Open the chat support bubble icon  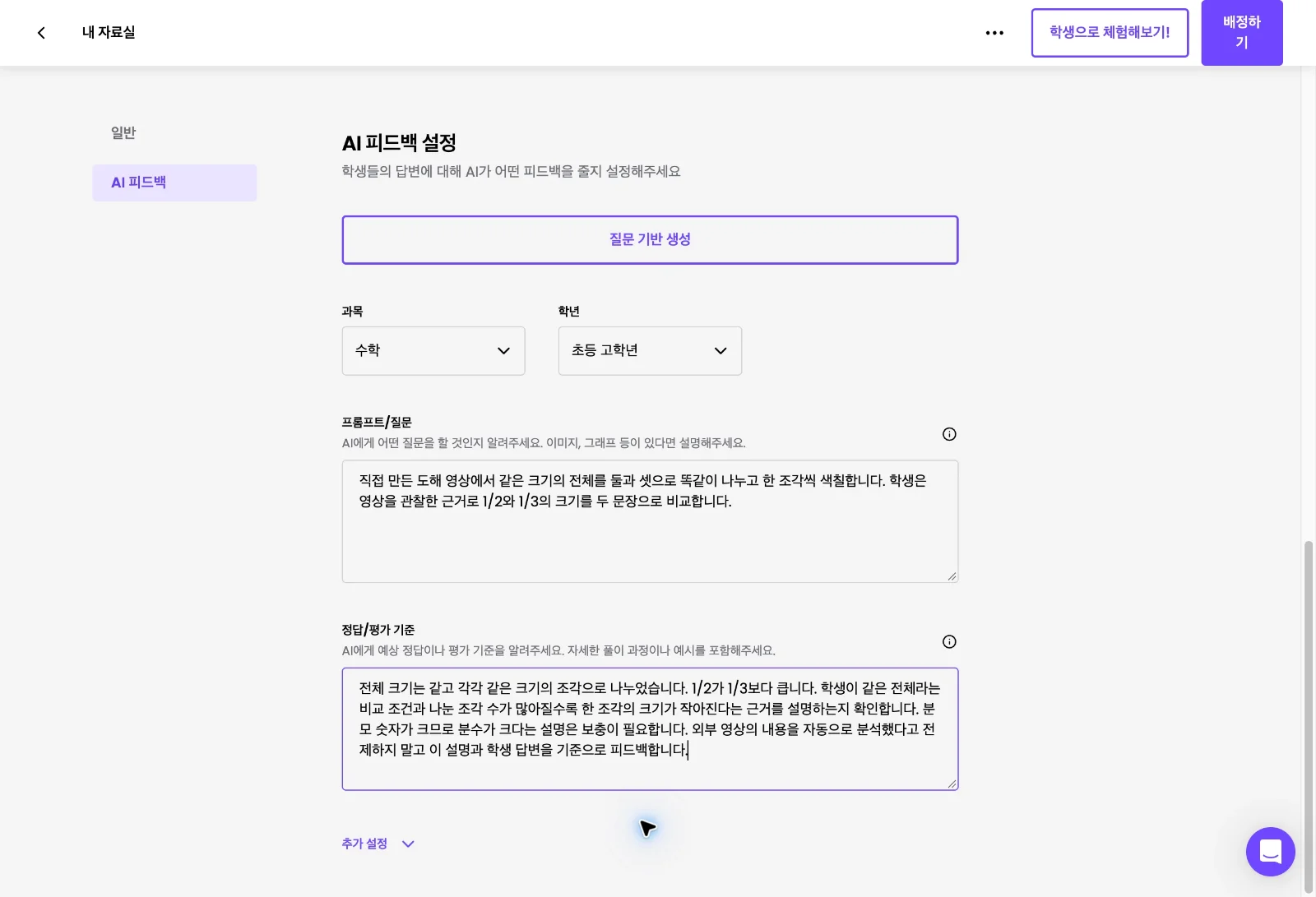(1270, 852)
